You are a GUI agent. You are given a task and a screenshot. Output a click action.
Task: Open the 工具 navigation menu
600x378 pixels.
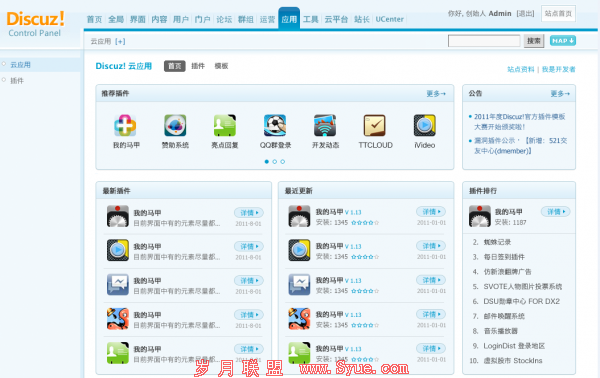pyautogui.click(x=311, y=19)
